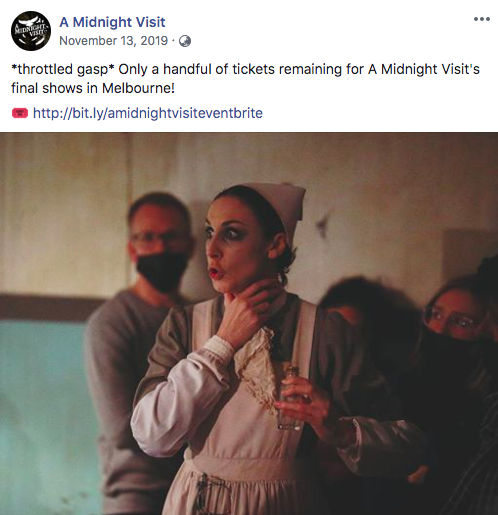The width and height of the screenshot is (498, 515).
Task: Open the three-dot post options menu
Action: 482,19
